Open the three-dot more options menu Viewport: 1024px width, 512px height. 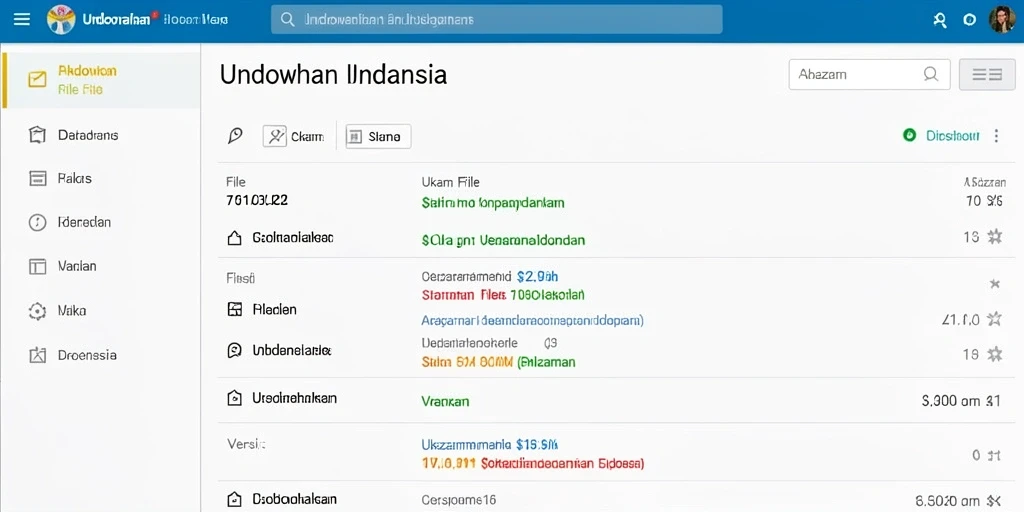coord(997,136)
